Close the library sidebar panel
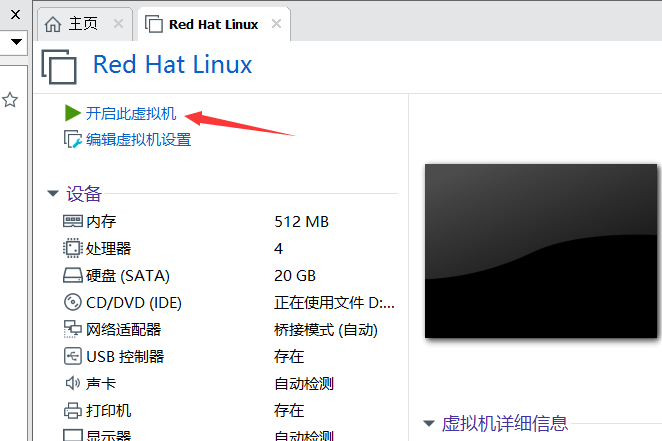This screenshot has width=662, height=441. [x=16, y=15]
